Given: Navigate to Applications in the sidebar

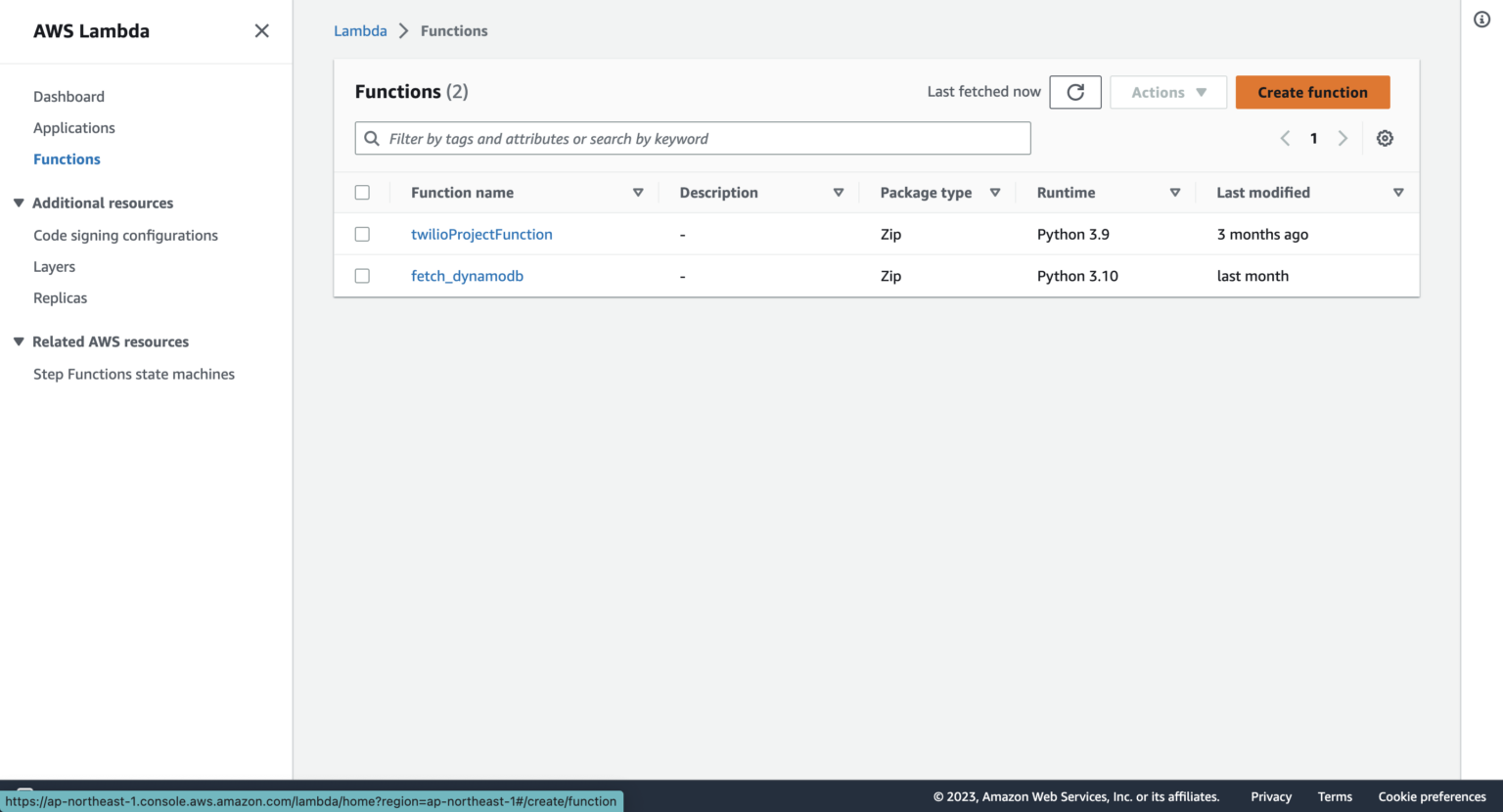Looking at the screenshot, I should point(74,127).
